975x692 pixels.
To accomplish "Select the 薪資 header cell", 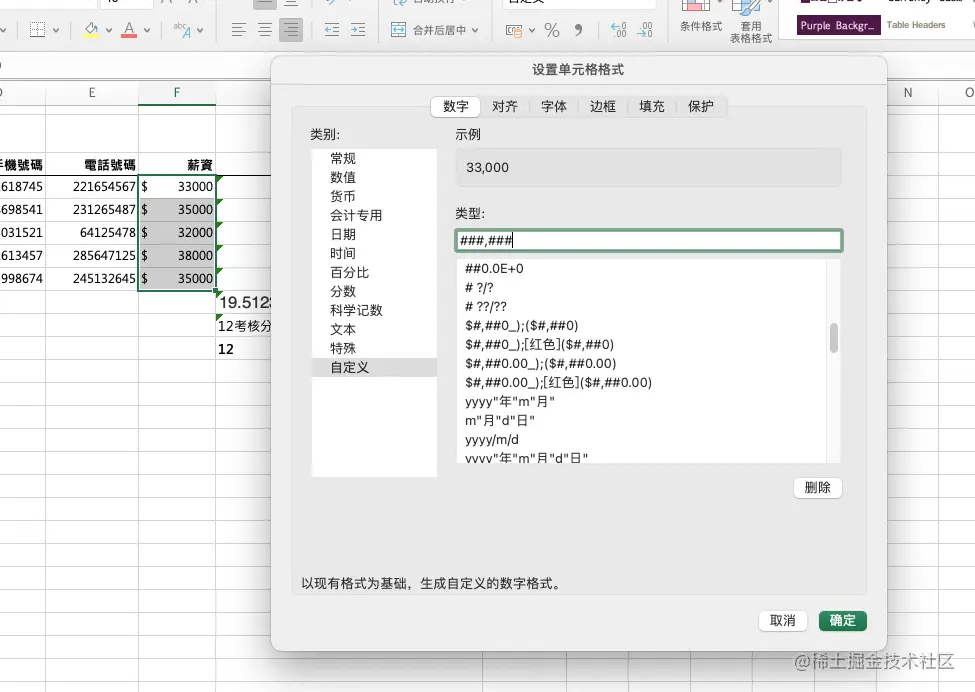I will [x=177, y=165].
